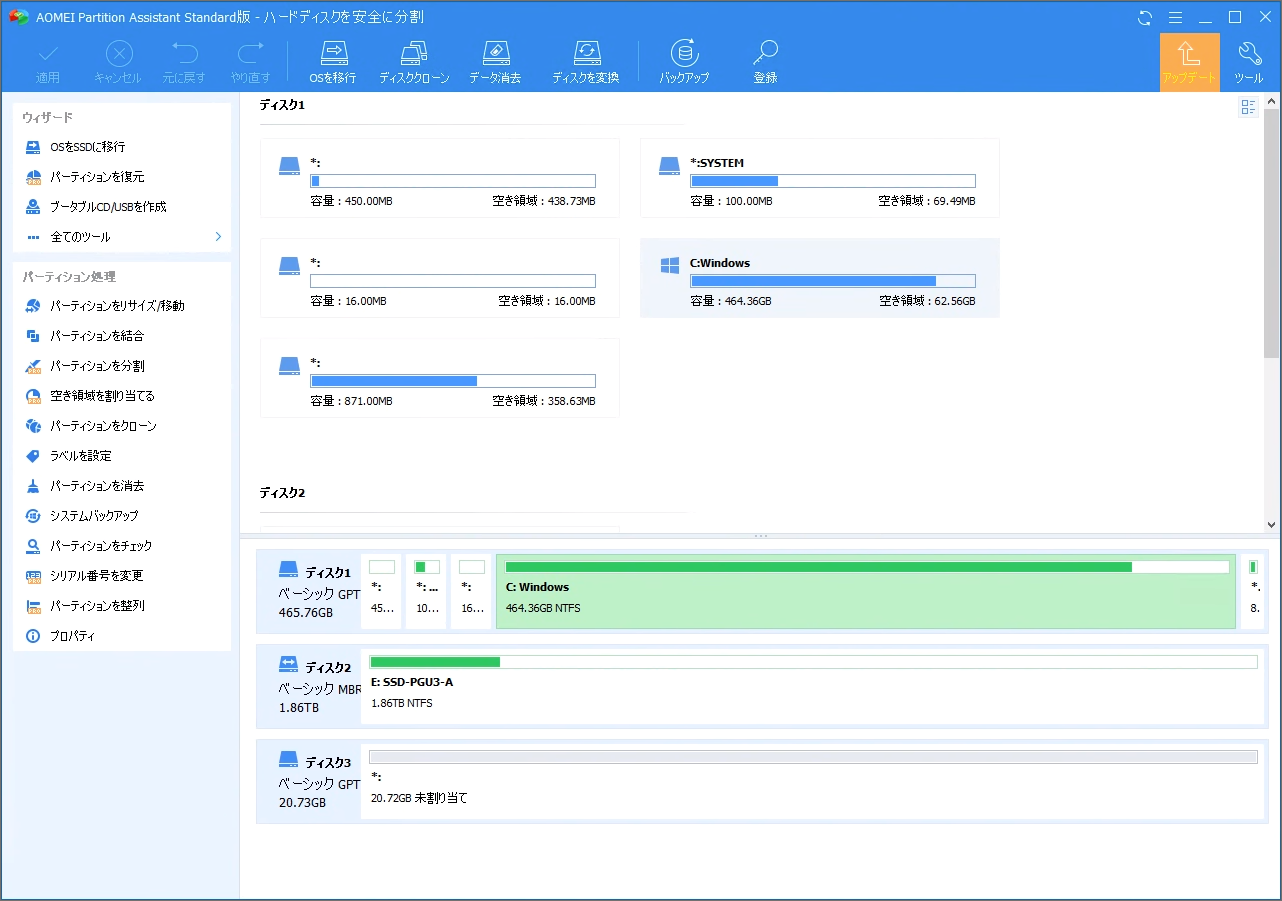1282x901 pixels.
Task: Select パーティションをリサイズ/移動 in sidebar
Action: 117,306
